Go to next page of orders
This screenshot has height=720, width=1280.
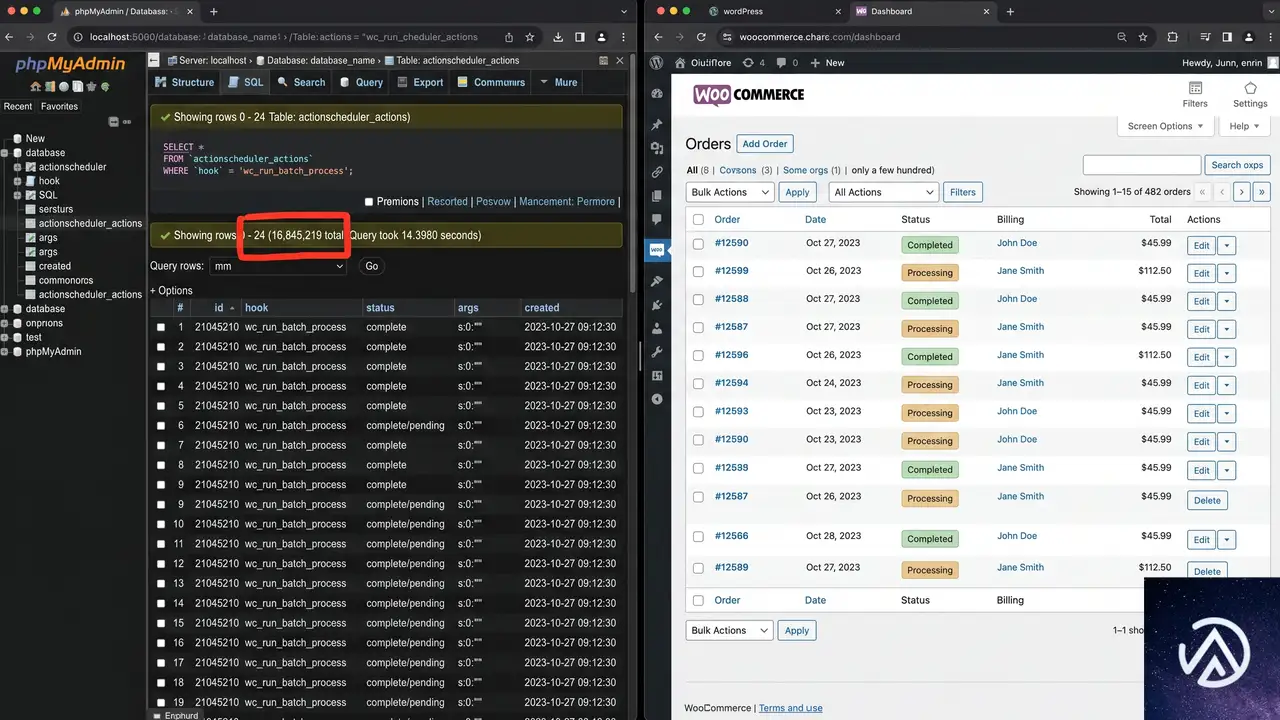(1241, 192)
